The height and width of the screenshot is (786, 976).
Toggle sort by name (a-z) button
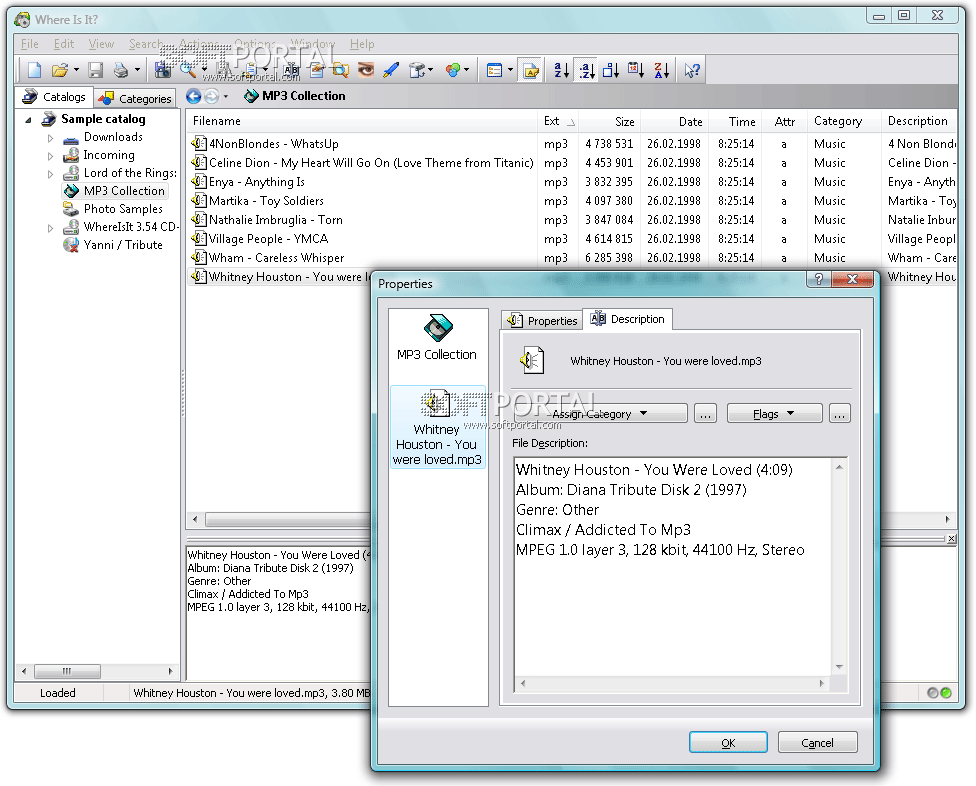(561, 70)
